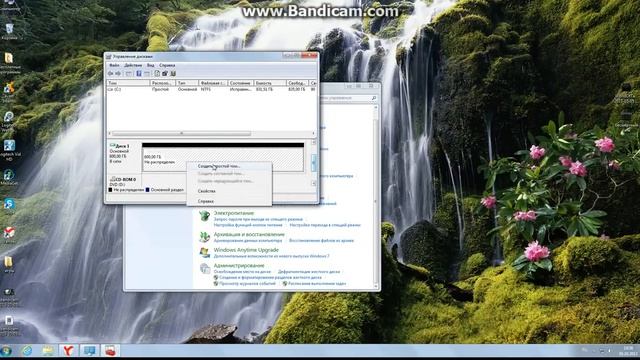Choose Свойства in the context menu

point(229,191)
